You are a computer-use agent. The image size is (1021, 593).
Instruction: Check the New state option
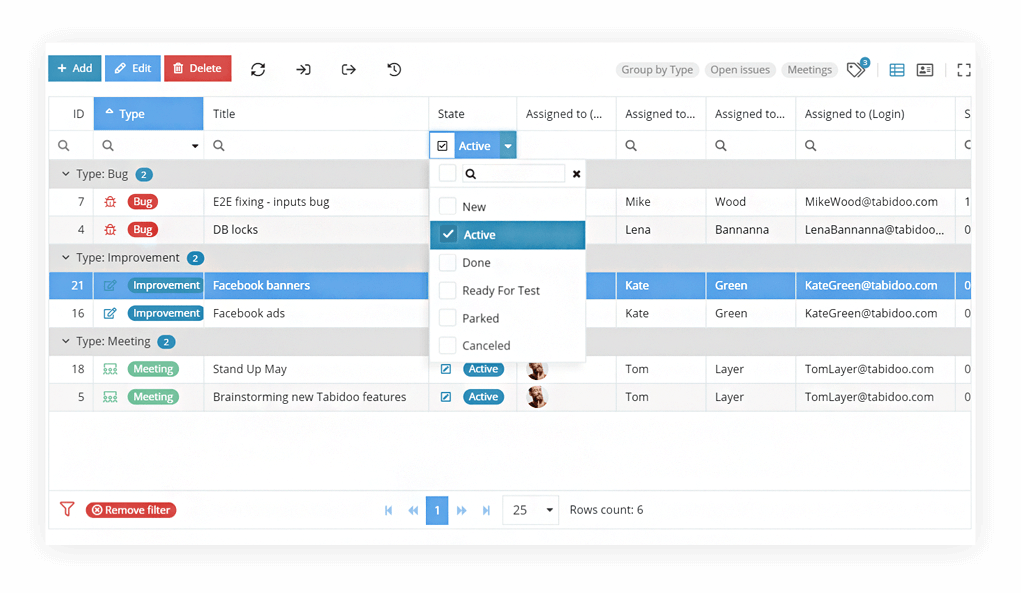(x=447, y=206)
